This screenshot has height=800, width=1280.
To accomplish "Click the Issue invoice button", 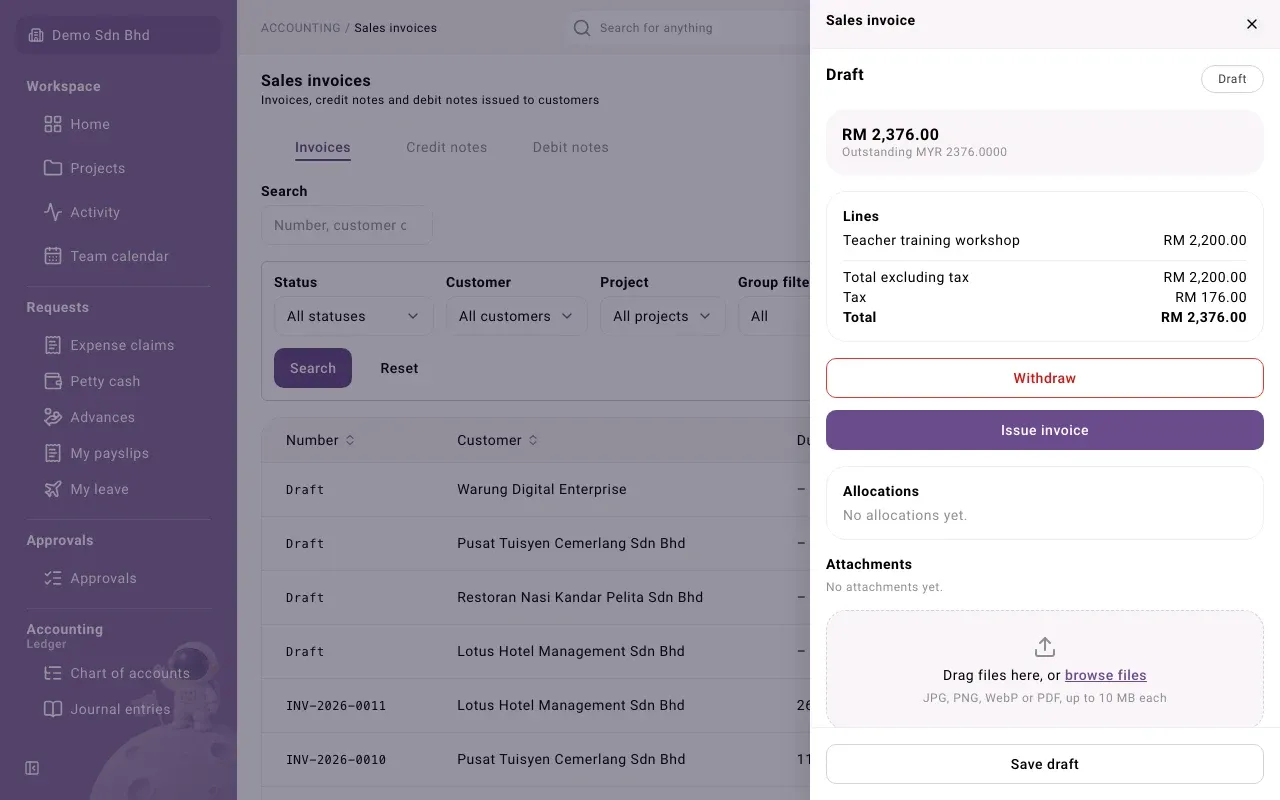I will click(1045, 430).
